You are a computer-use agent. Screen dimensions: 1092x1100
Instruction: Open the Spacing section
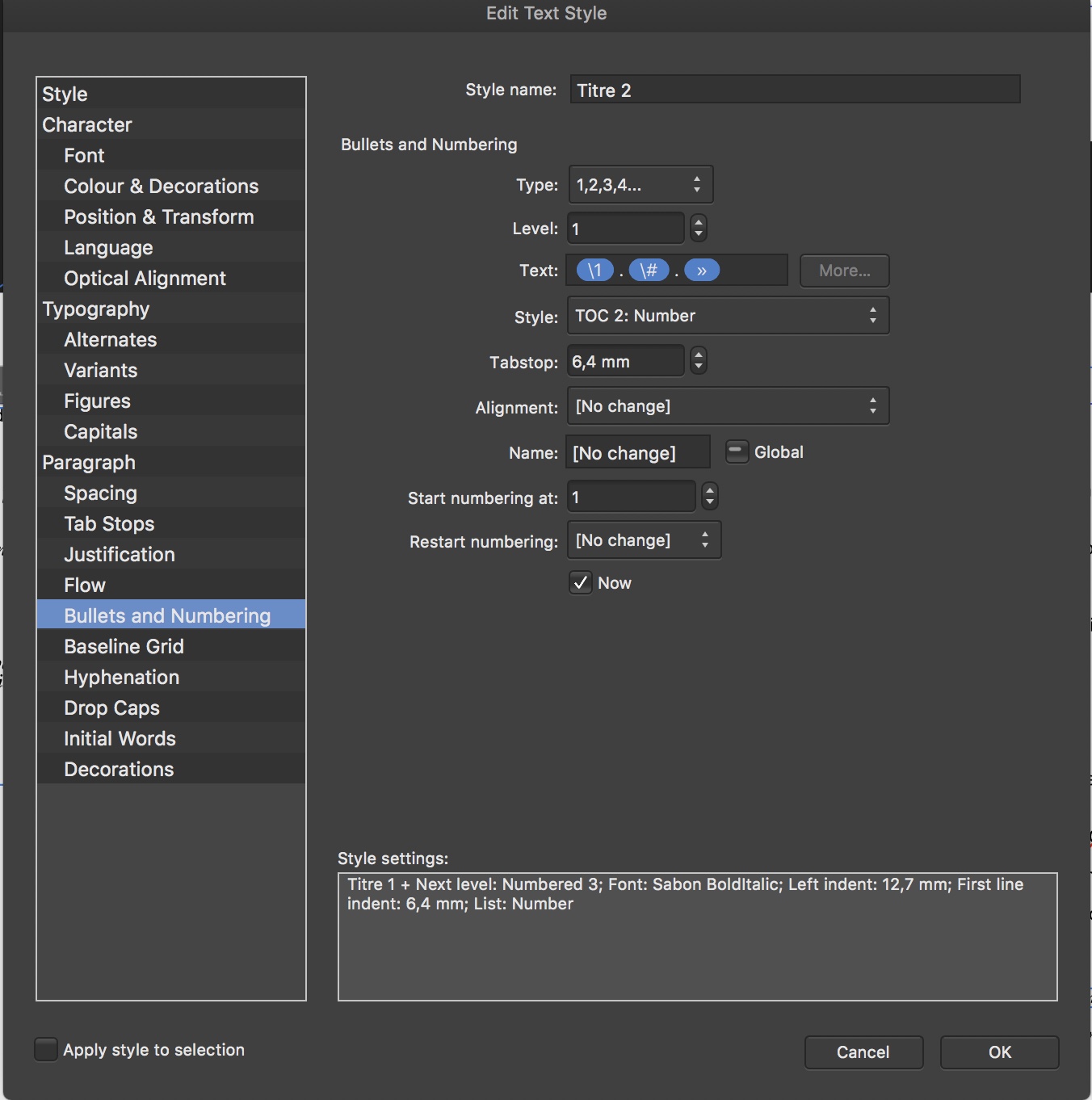pyautogui.click(x=171, y=493)
